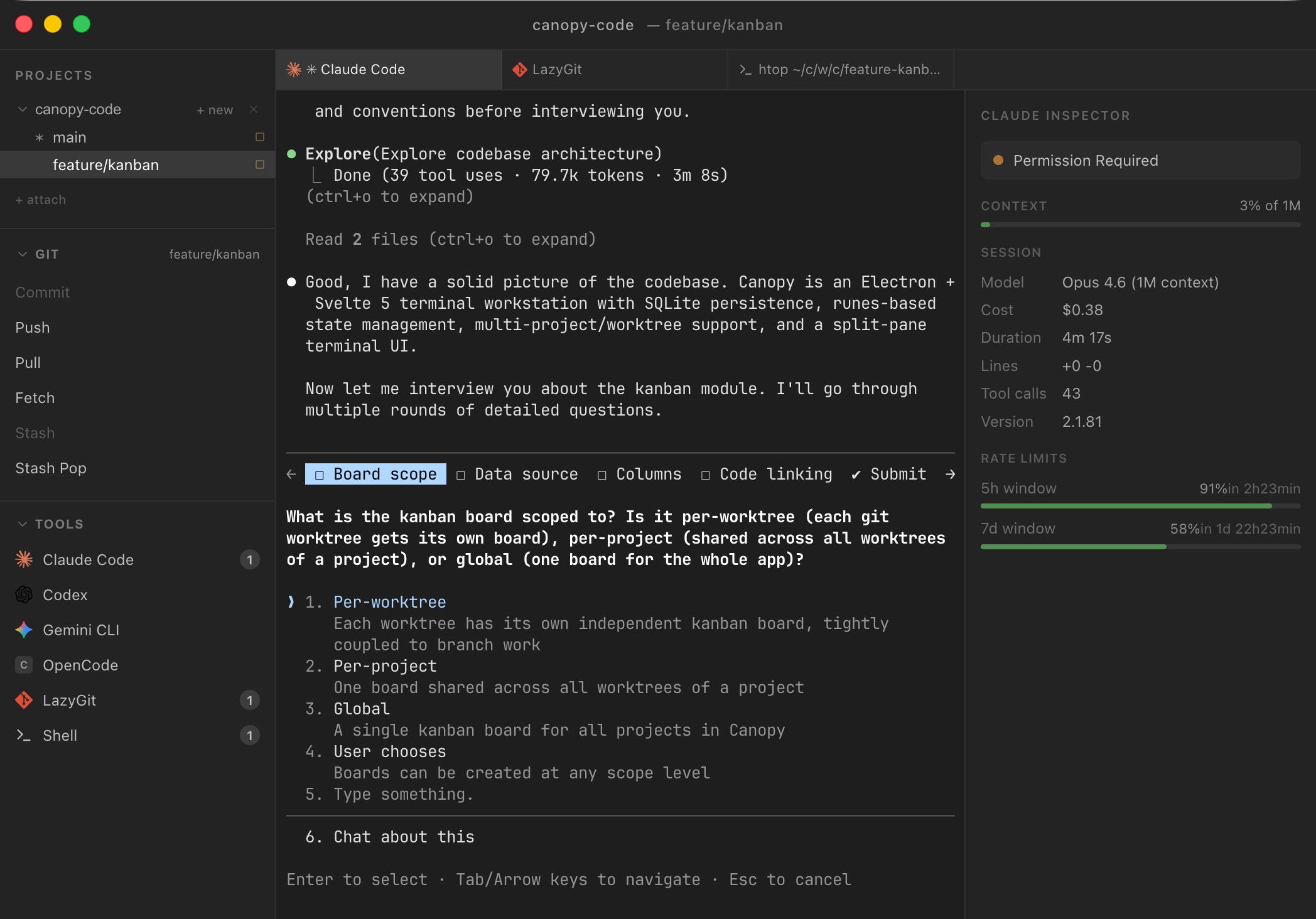Click the Claude Code tab's sunburst icon
The image size is (1316, 919).
[x=294, y=69]
